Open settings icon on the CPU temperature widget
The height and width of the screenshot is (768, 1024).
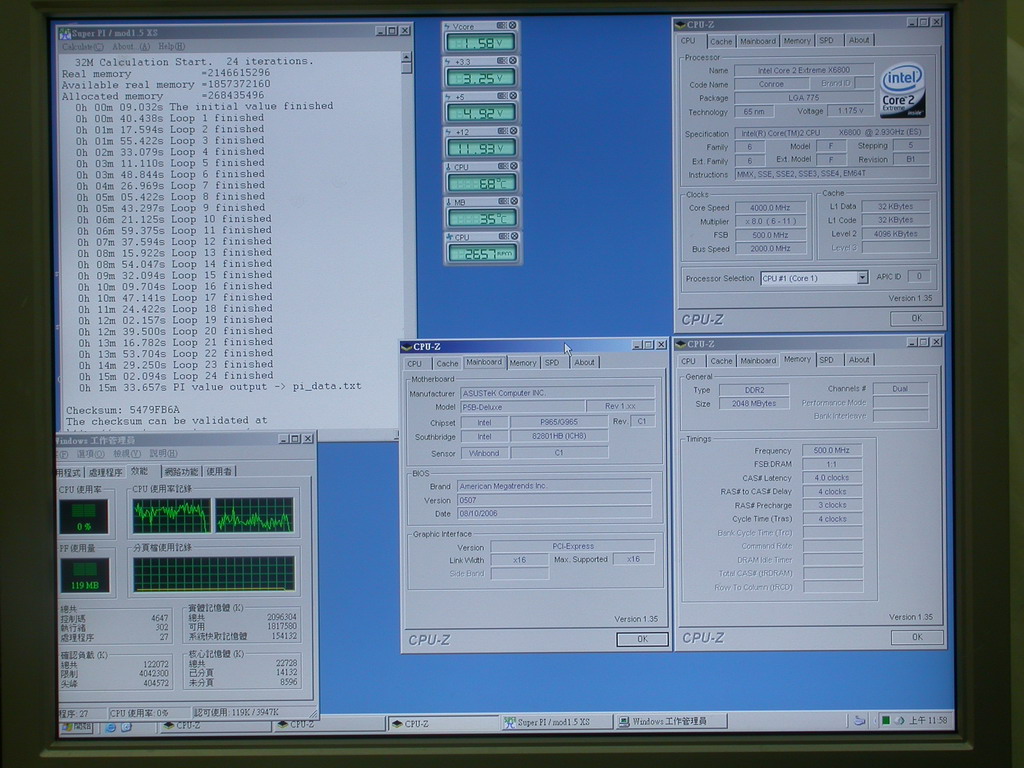pos(503,167)
